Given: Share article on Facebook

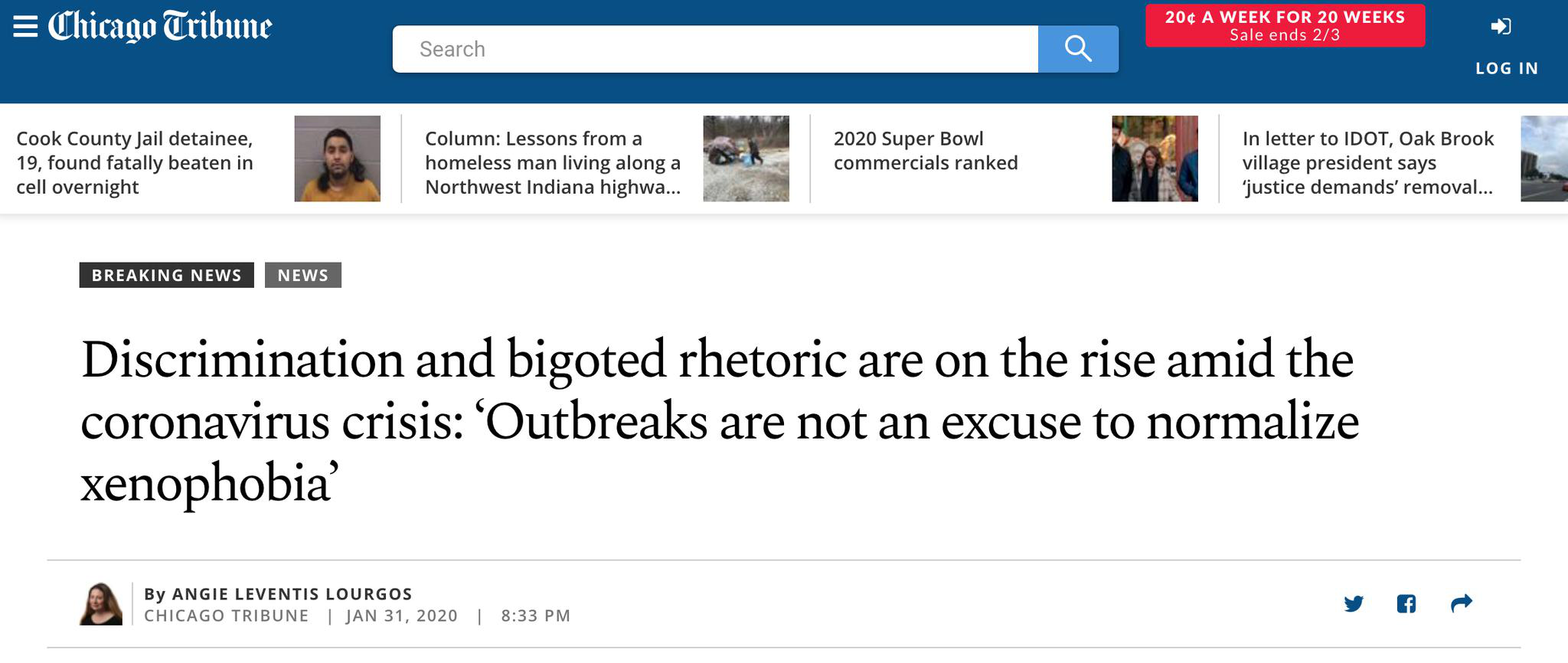Looking at the screenshot, I should click(1406, 604).
